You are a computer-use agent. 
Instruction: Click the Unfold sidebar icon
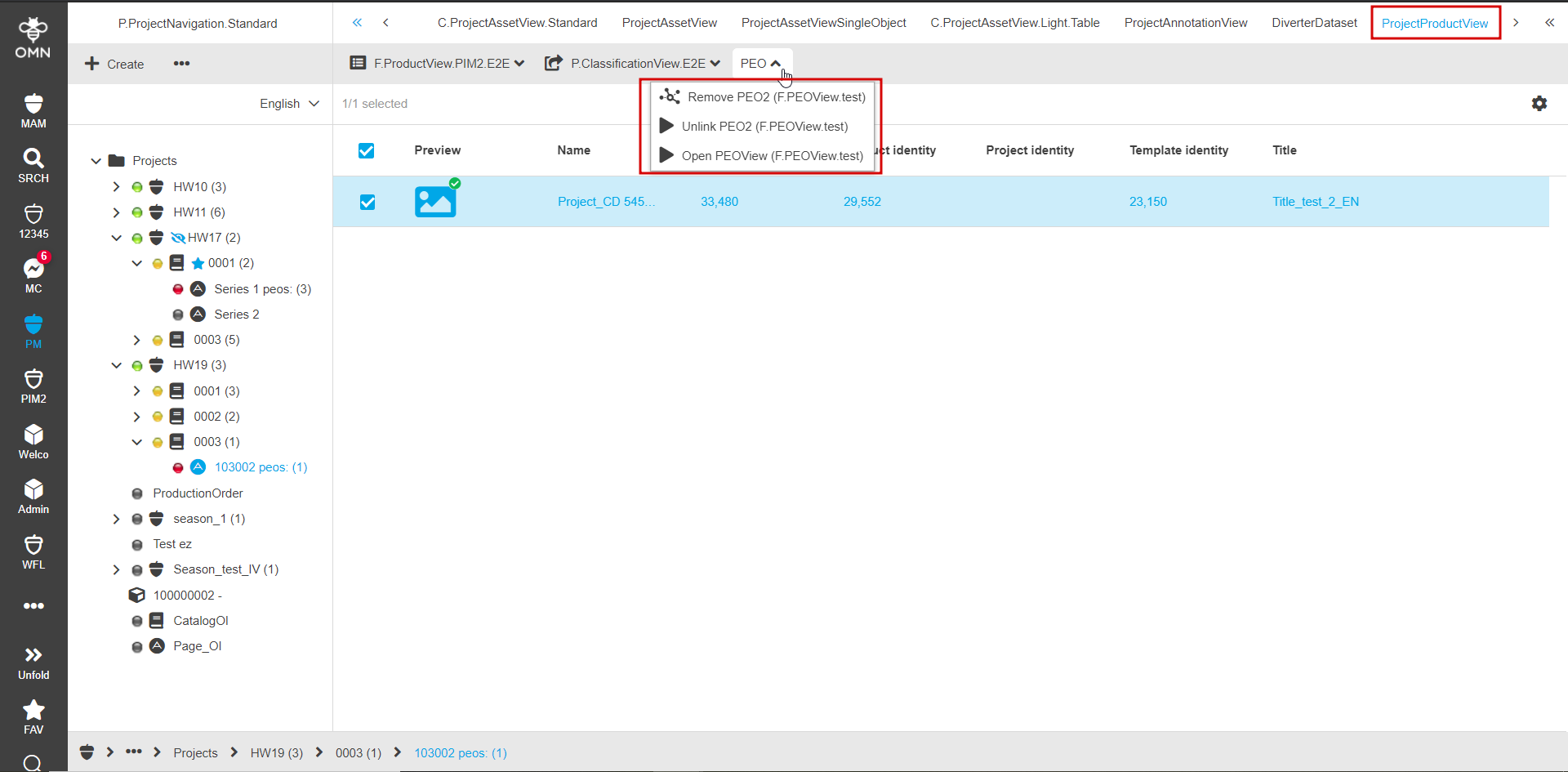point(33,660)
